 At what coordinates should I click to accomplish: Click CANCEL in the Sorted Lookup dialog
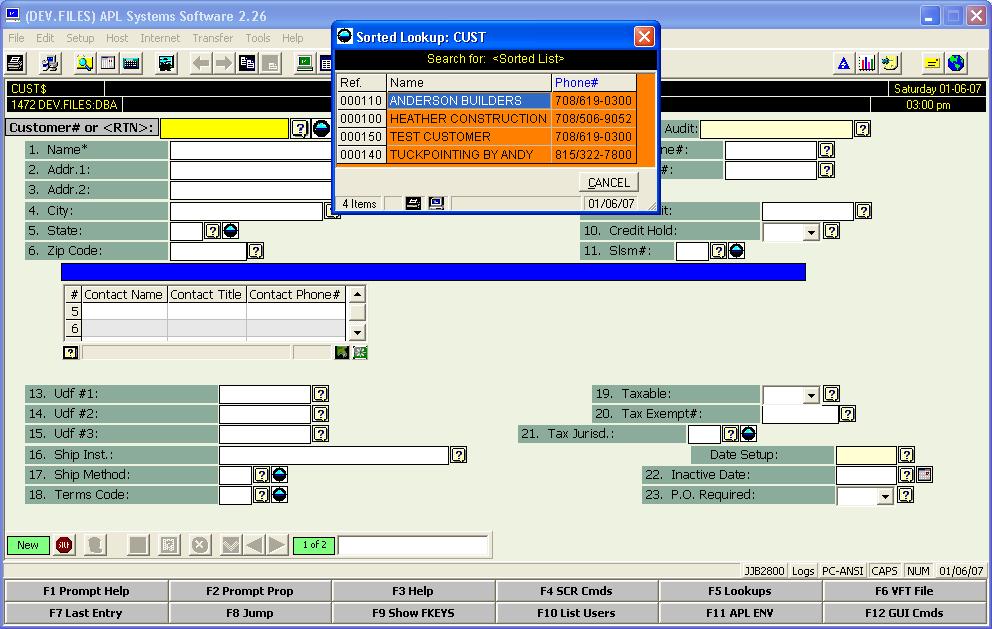(609, 182)
